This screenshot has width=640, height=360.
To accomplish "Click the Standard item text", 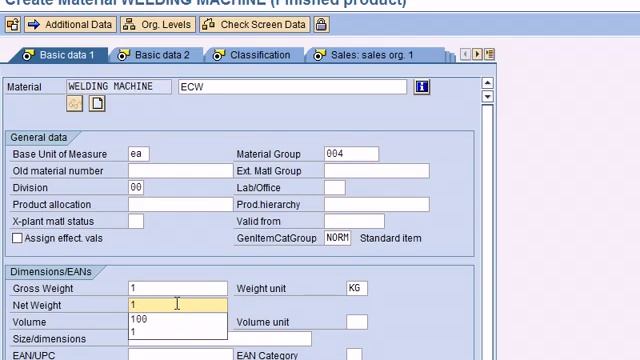I will click(391, 238).
